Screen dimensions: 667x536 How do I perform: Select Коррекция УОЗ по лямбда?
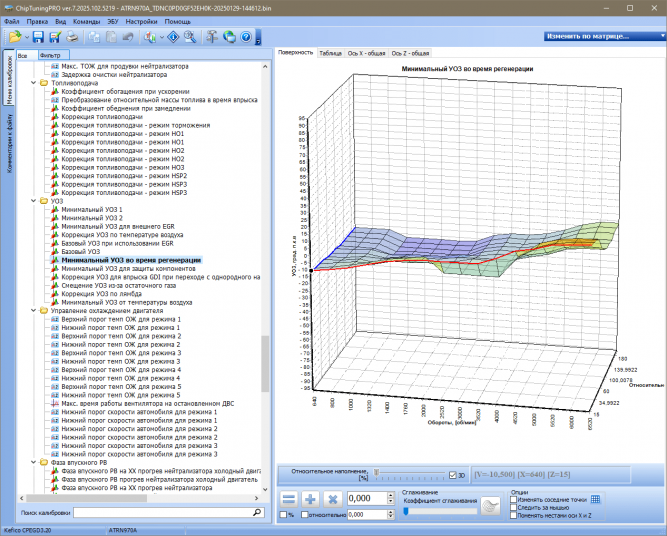pos(102,294)
